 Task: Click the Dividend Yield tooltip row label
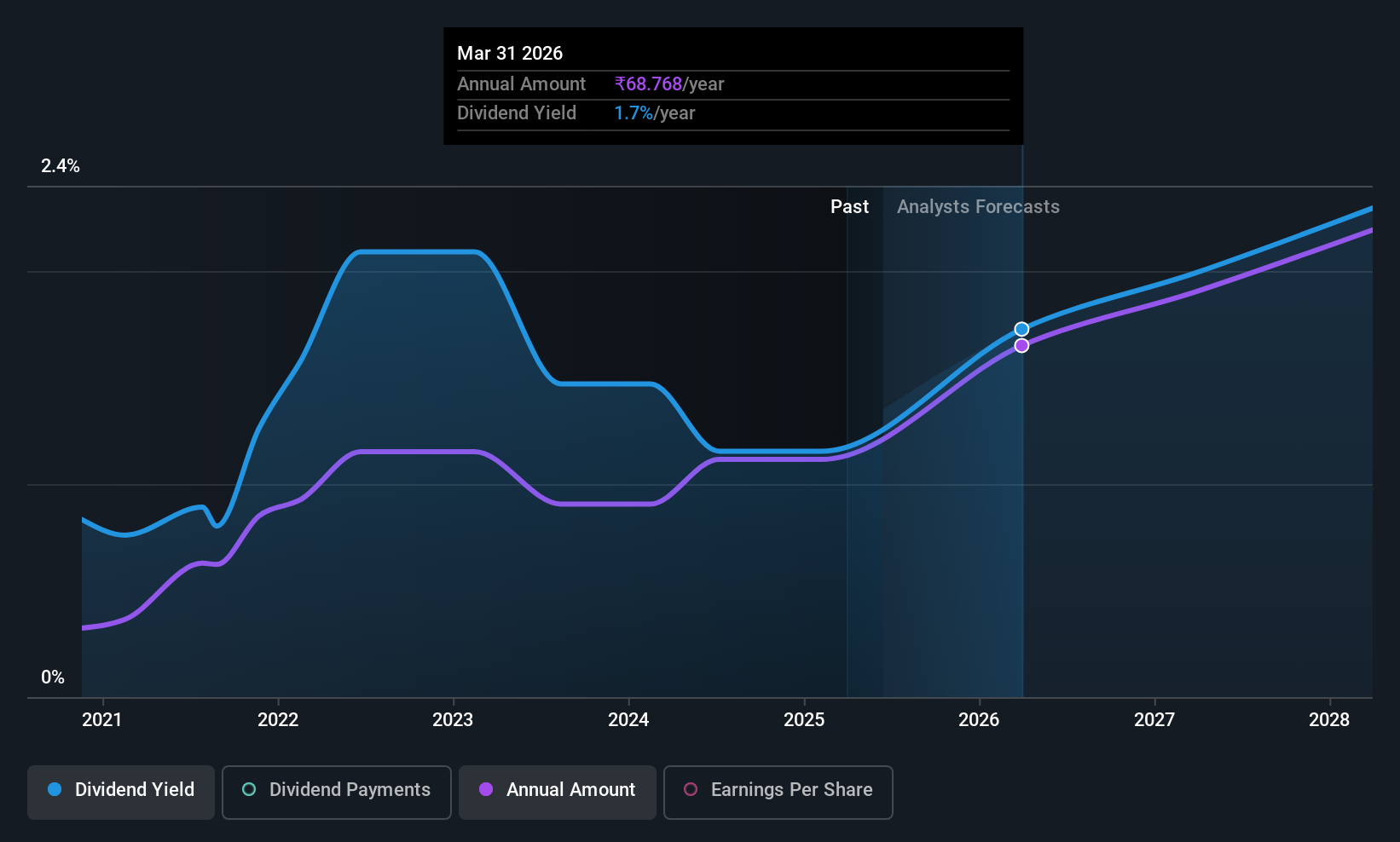coord(517,113)
